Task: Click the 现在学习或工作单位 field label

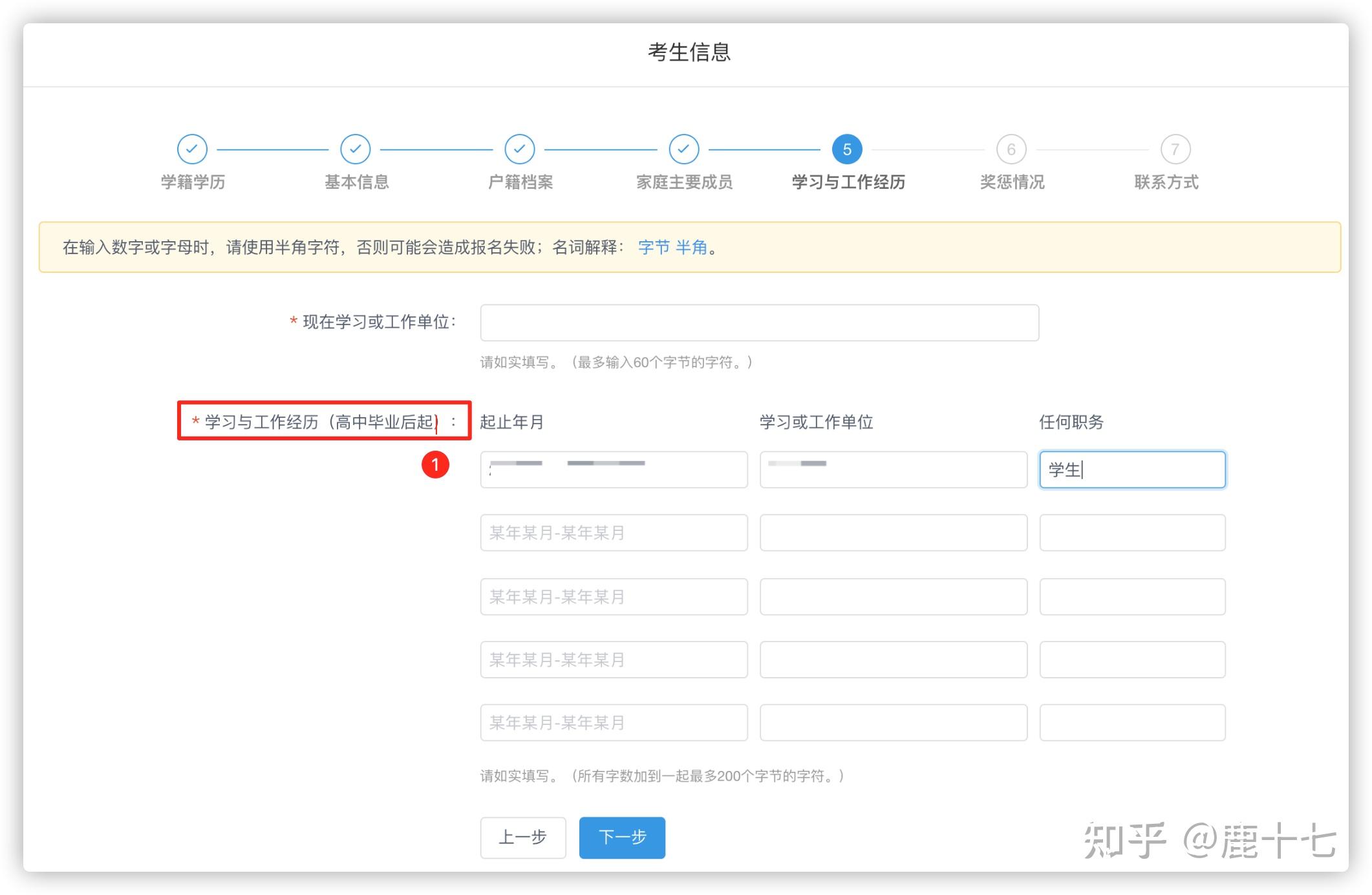Action: 373,322
